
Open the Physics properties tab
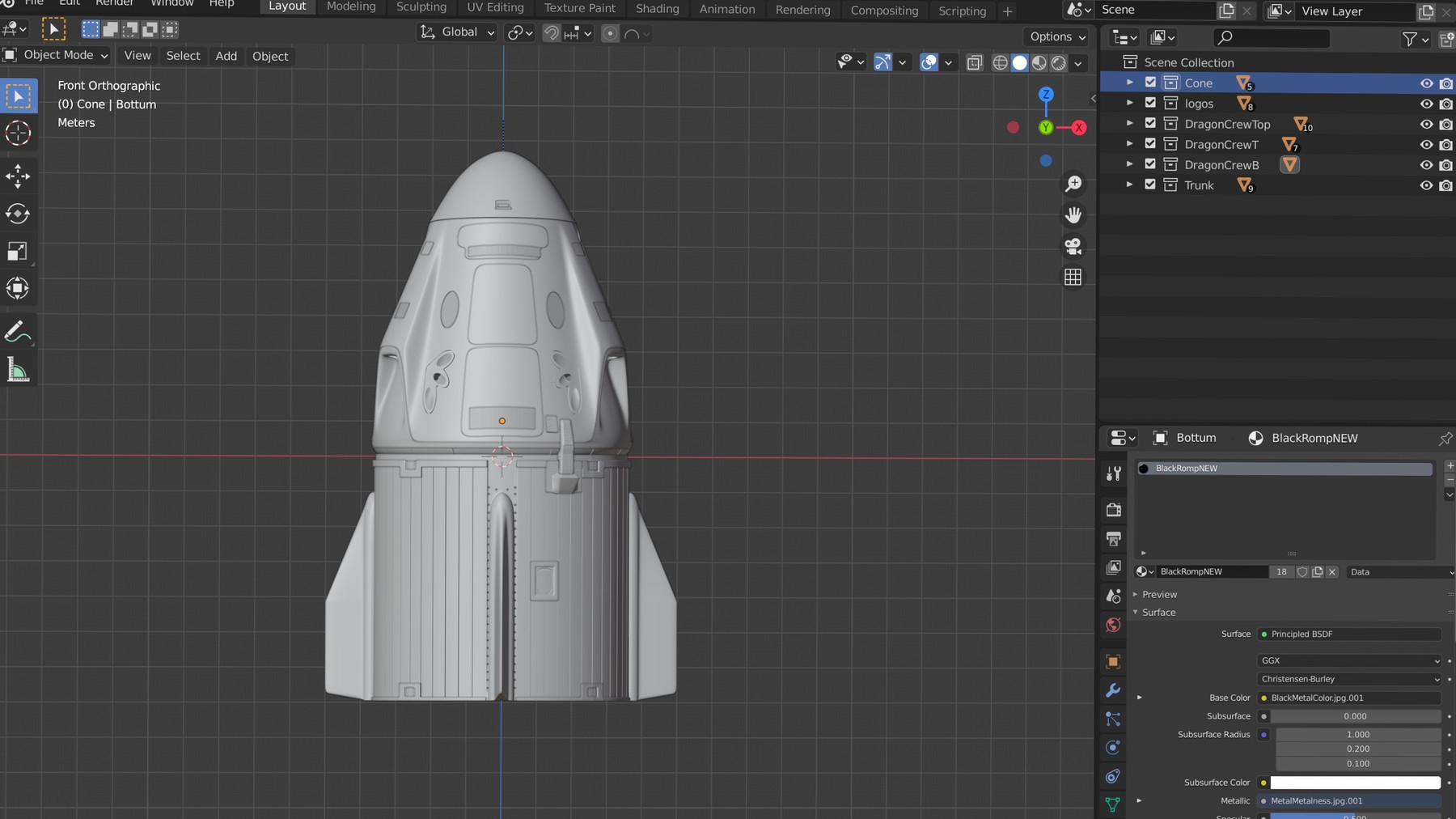pos(1114,747)
